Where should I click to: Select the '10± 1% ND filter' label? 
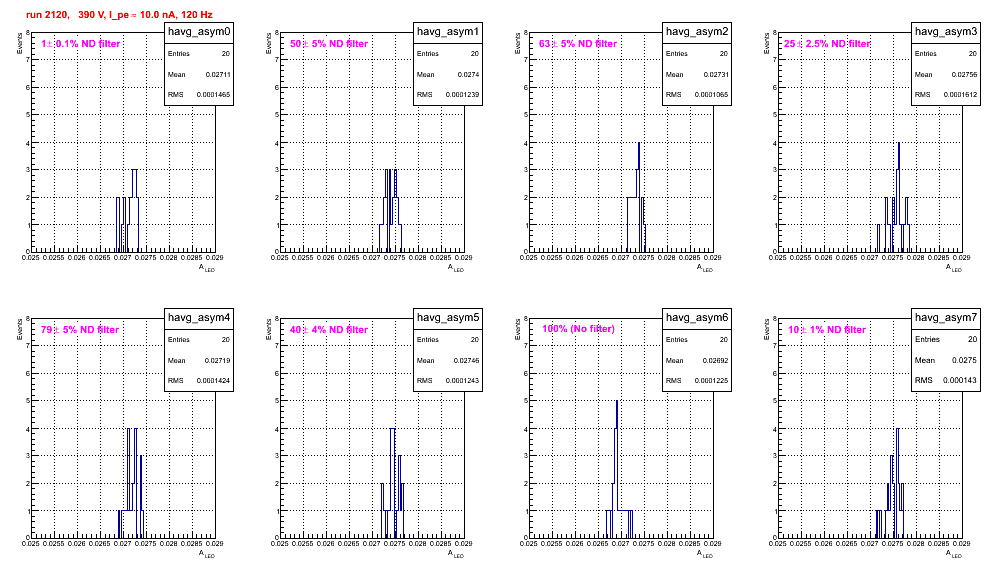tap(827, 329)
